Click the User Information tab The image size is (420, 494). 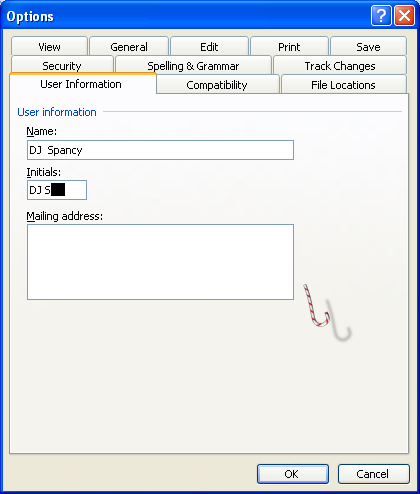pos(81,84)
